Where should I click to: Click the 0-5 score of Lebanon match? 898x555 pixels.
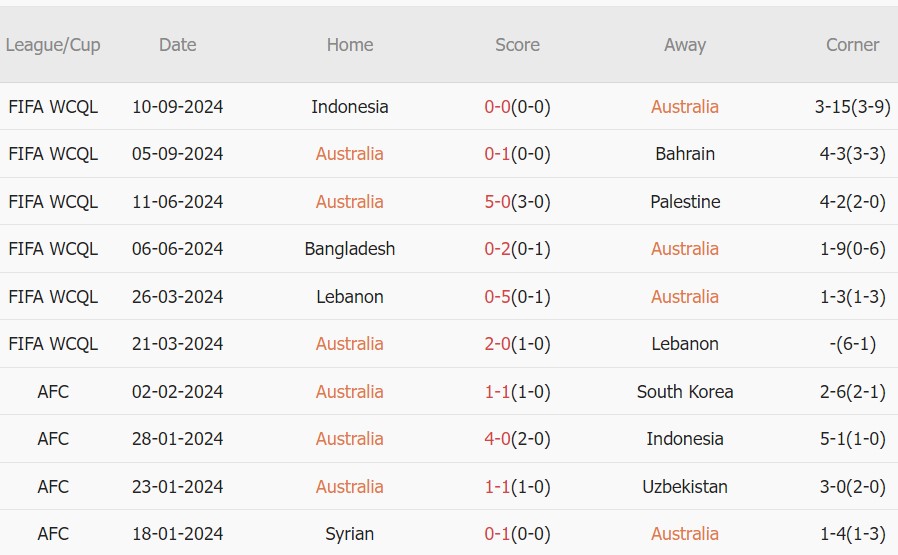(x=498, y=297)
